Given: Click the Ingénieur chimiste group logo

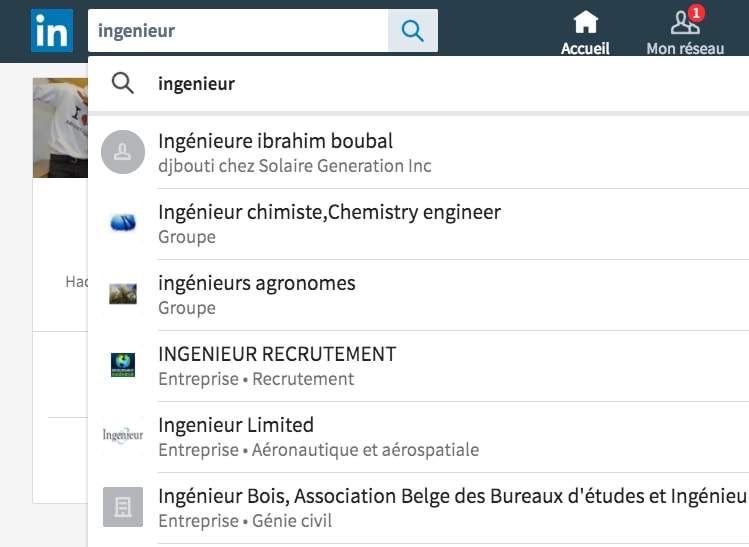Looking at the screenshot, I should (x=123, y=223).
